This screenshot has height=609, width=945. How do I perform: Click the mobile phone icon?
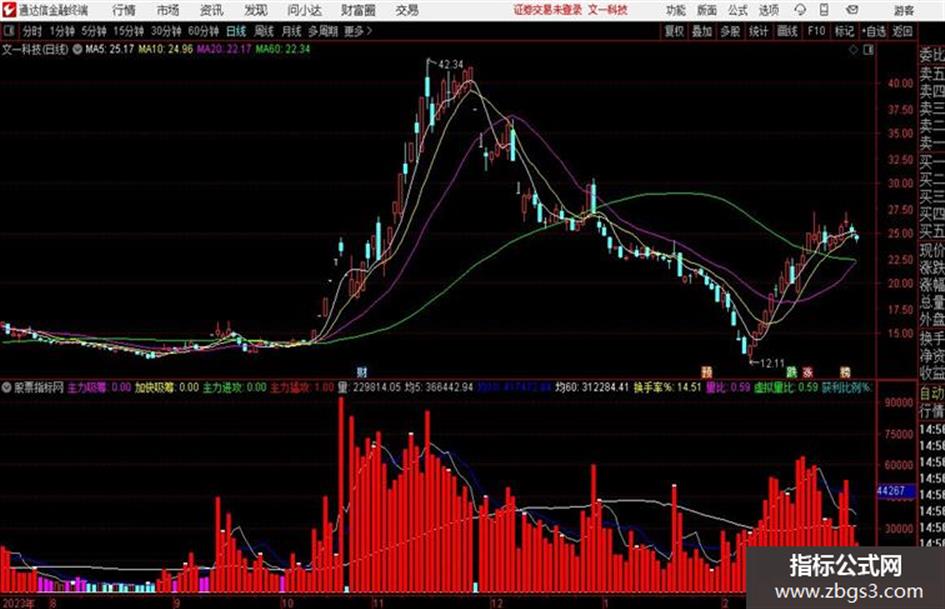pyautogui.click(x=824, y=10)
